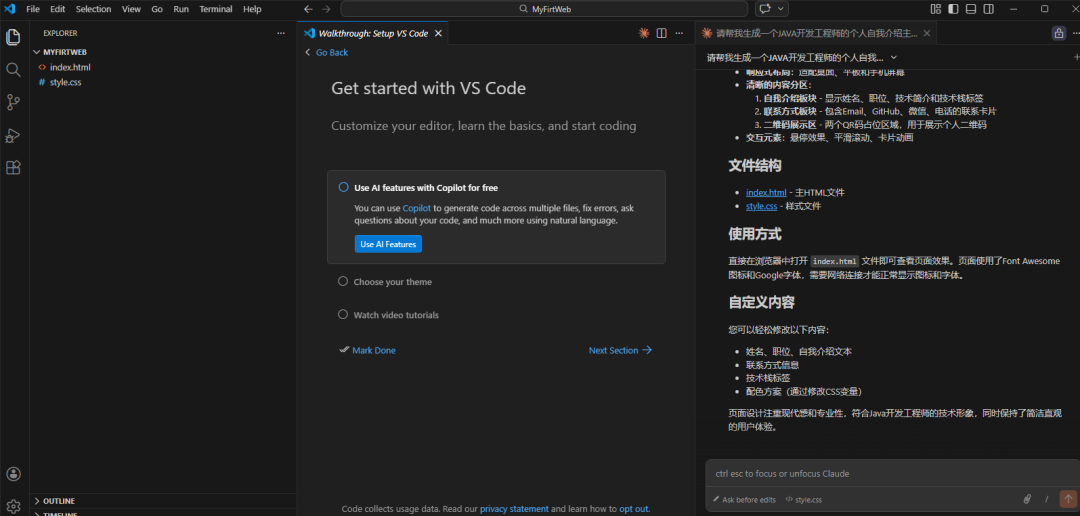Click the slash command icon

(1046, 499)
